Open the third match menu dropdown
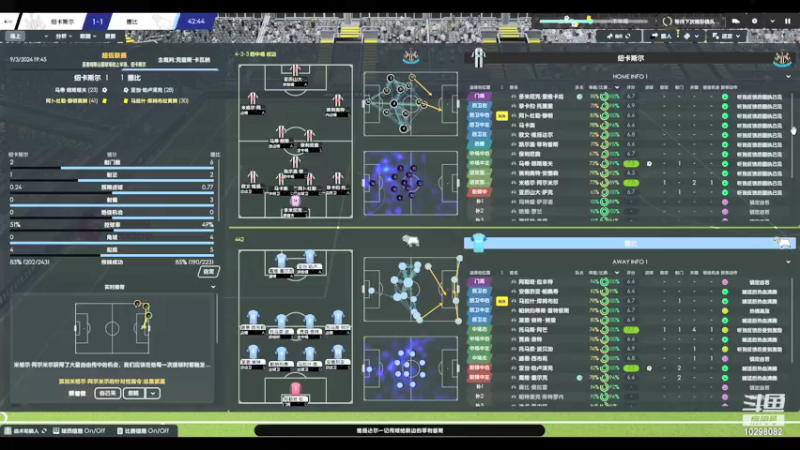This screenshot has height=450, width=800. pyautogui.click(x=88, y=36)
